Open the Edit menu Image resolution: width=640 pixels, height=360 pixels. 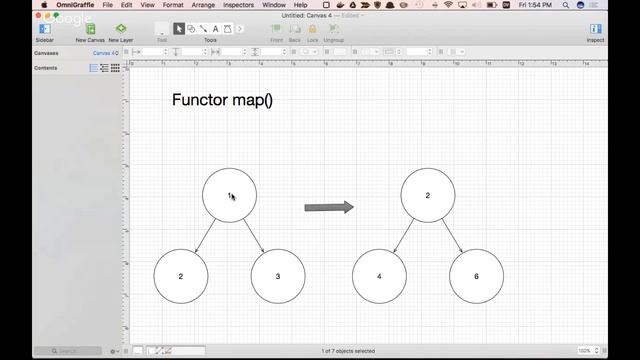tap(127, 5)
